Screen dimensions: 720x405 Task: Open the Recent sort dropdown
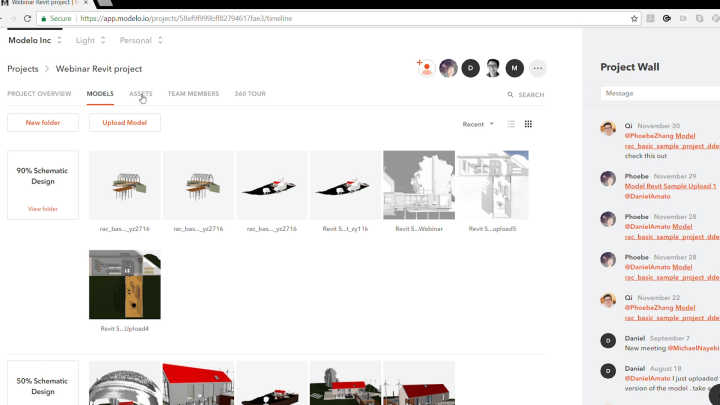click(x=478, y=124)
